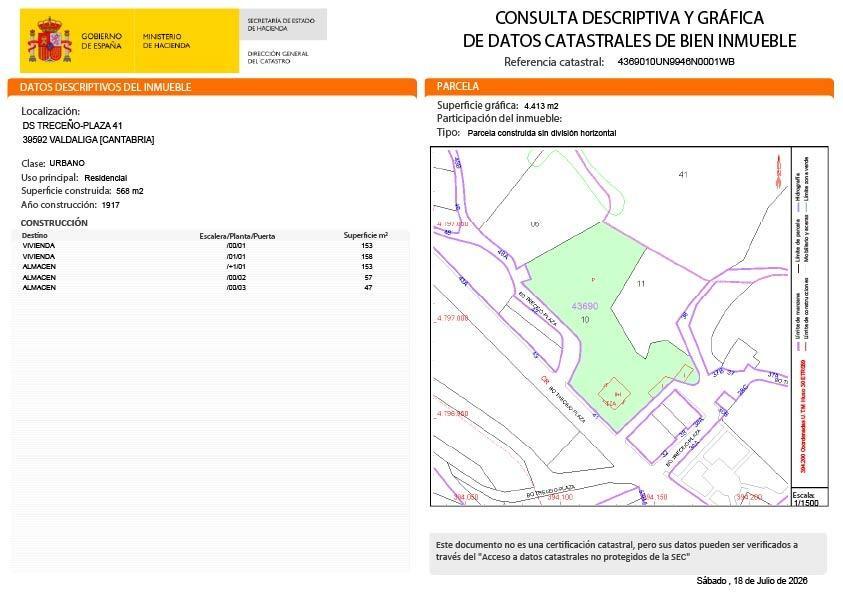Click the 'URBANO' class value
Screen dimensions: 843x595
(x=67, y=163)
